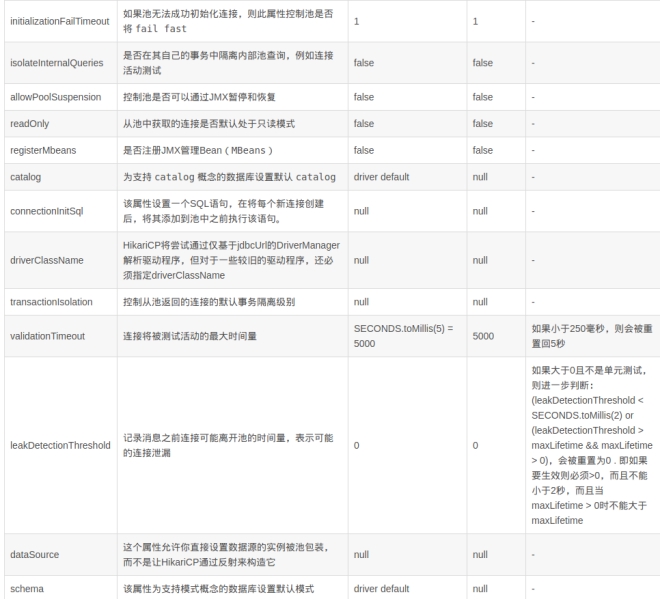Click the registerMbeans property name
Image resolution: width=660 pixels, height=600 pixels.
point(43,150)
